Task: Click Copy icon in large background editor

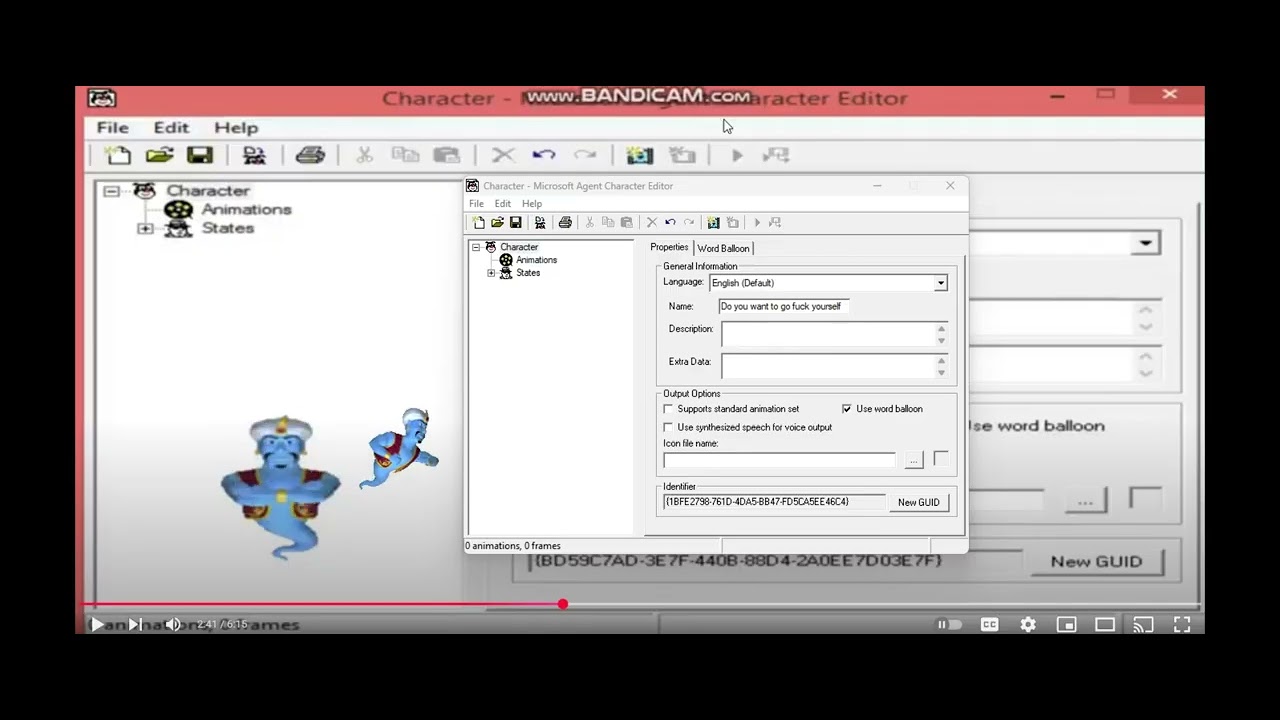Action: pyautogui.click(x=405, y=155)
